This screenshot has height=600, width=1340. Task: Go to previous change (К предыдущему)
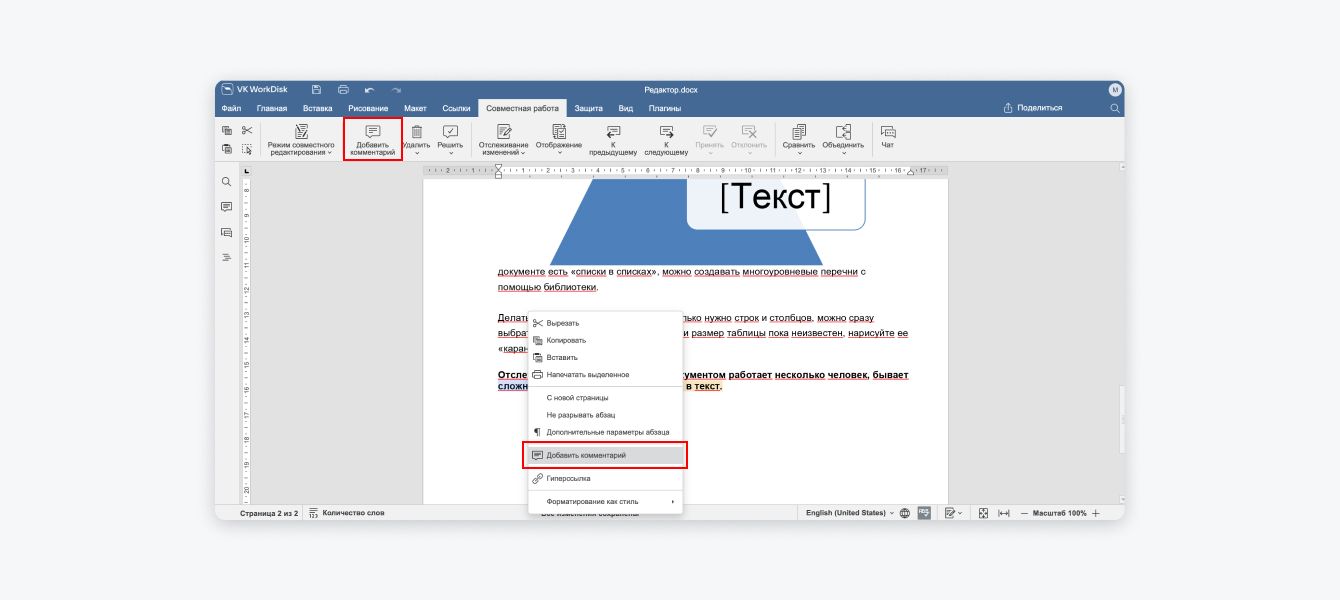point(613,139)
